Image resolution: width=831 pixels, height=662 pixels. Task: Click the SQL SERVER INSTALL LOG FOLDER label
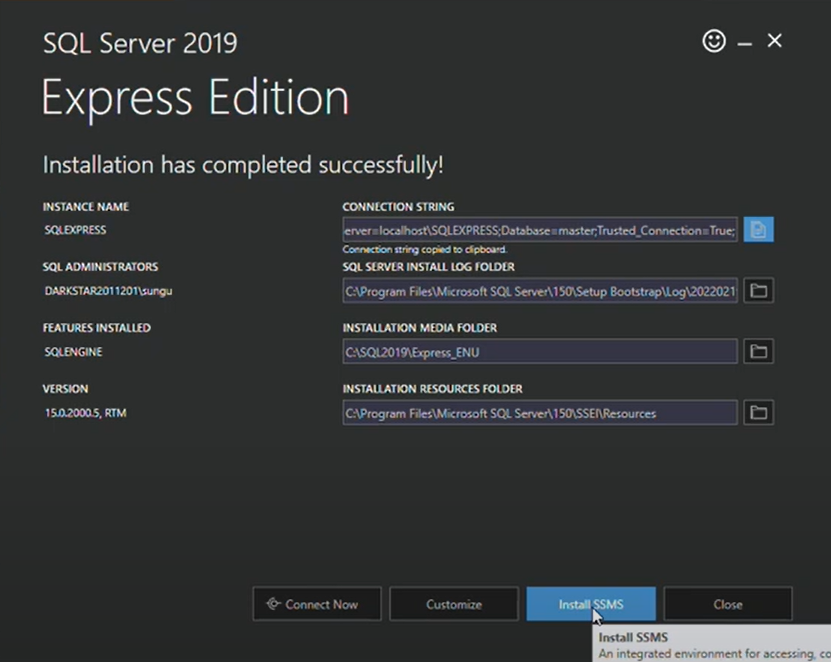tap(428, 267)
